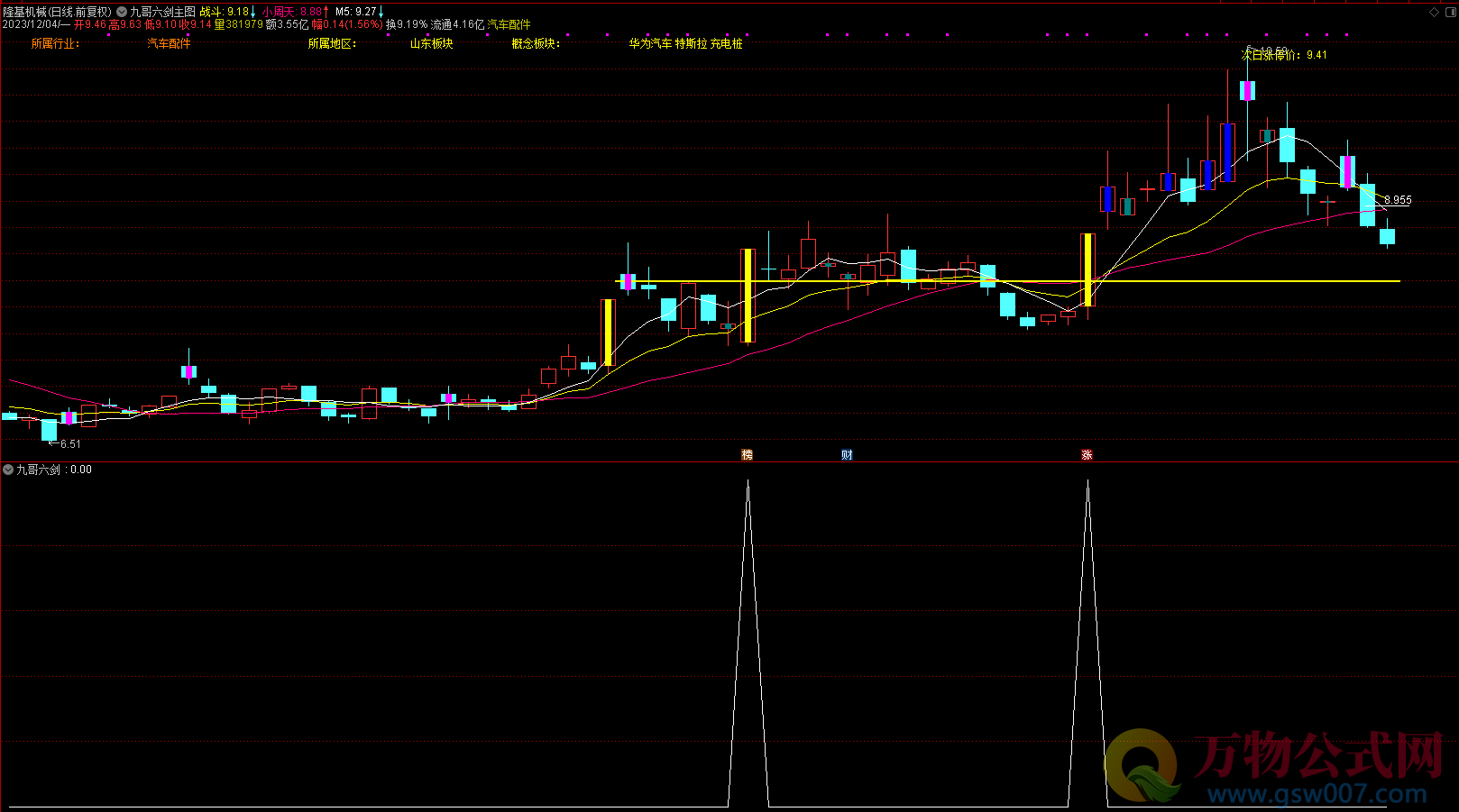Open the 九哥六剑主图 indicator dropdown
Viewport: 1459px width, 812px height.
pyautogui.click(x=122, y=12)
